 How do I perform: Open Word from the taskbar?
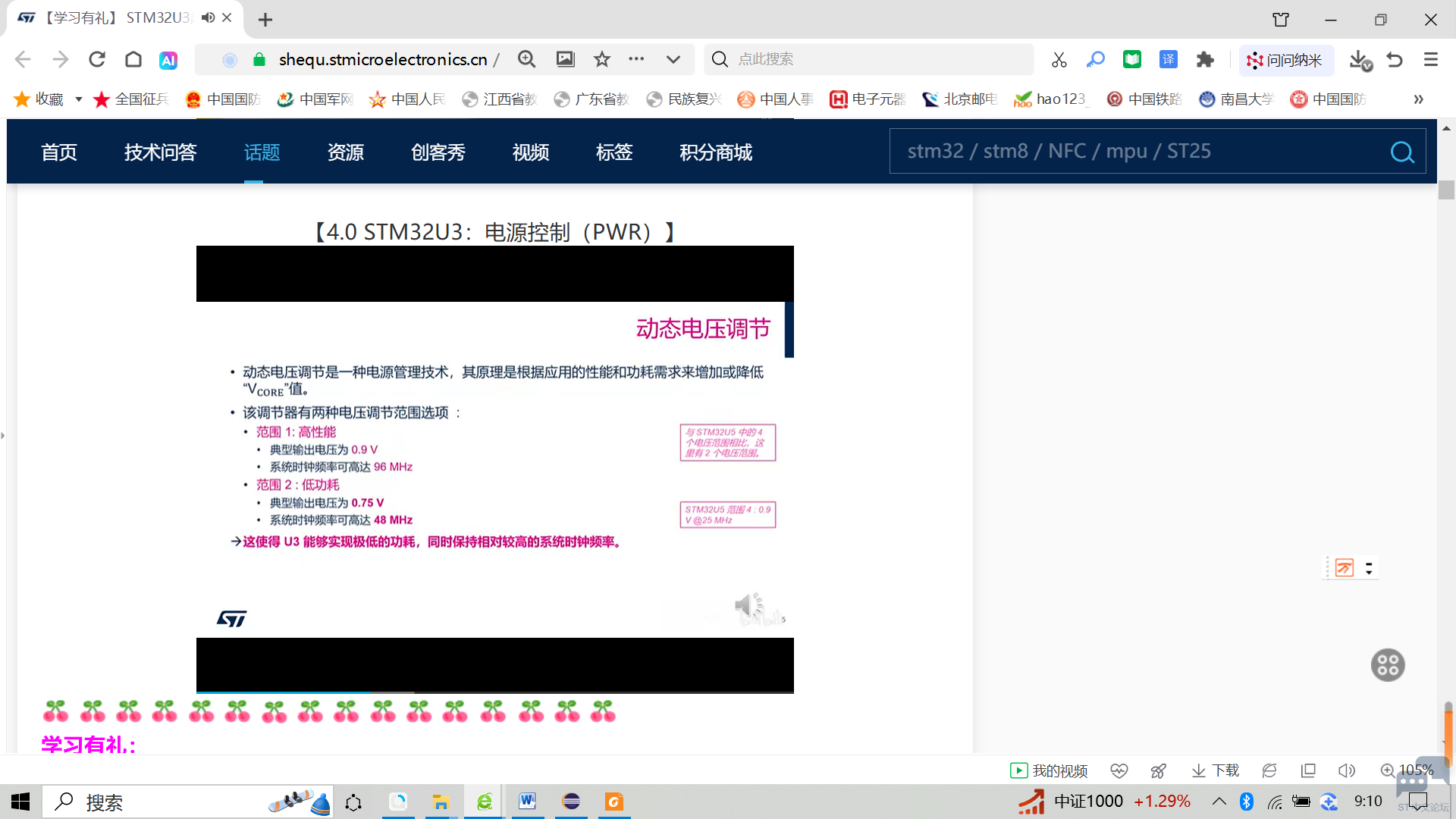527,802
